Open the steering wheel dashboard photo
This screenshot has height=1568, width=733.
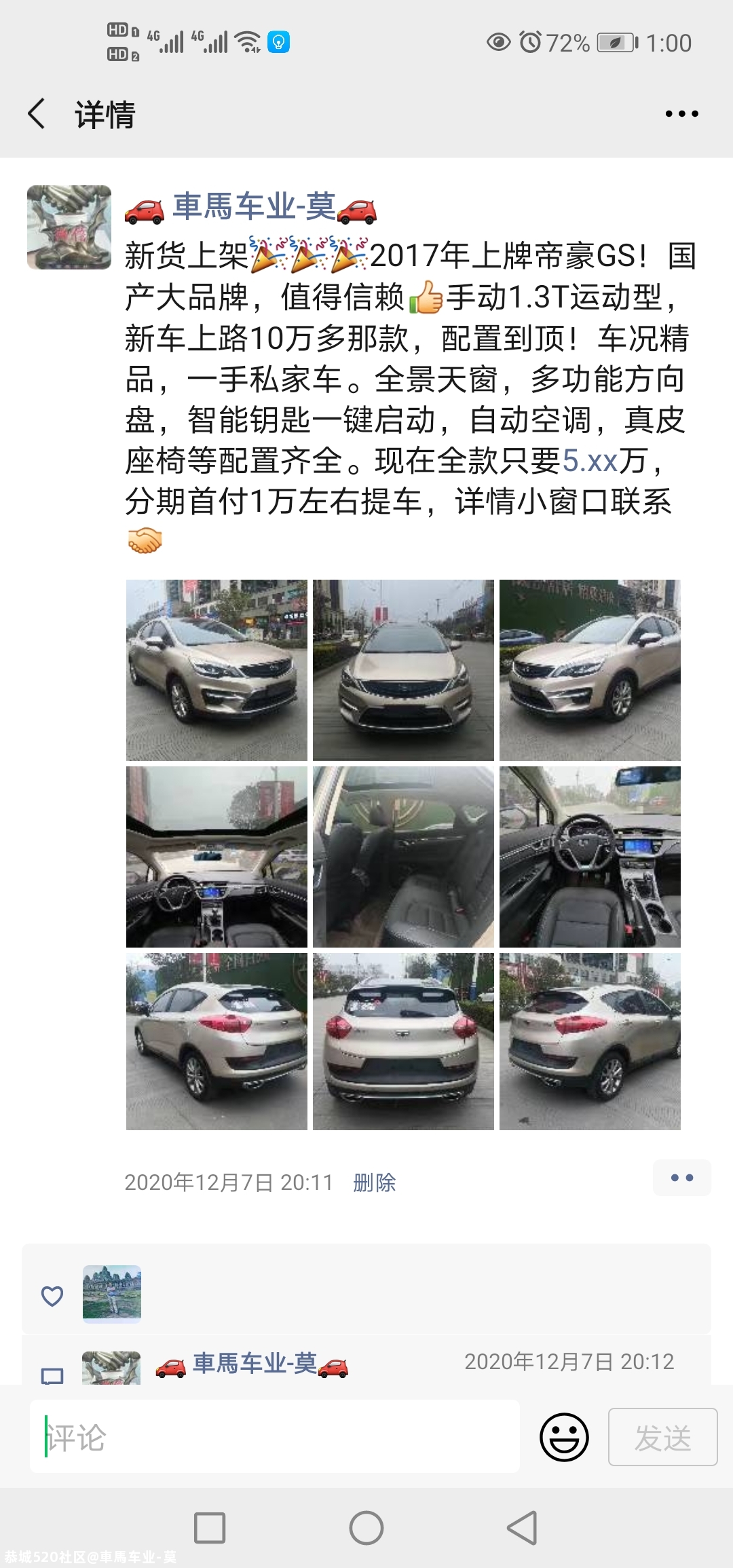click(x=590, y=857)
